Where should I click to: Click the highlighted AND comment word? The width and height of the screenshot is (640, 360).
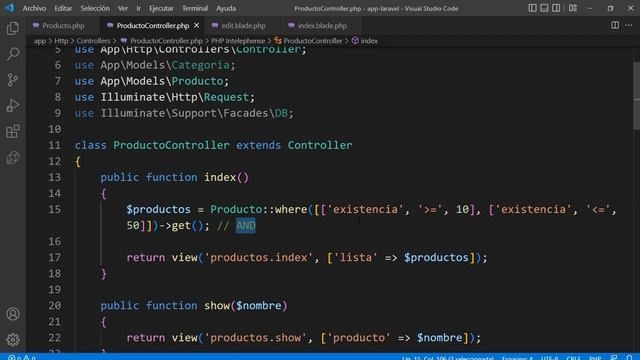click(x=246, y=225)
